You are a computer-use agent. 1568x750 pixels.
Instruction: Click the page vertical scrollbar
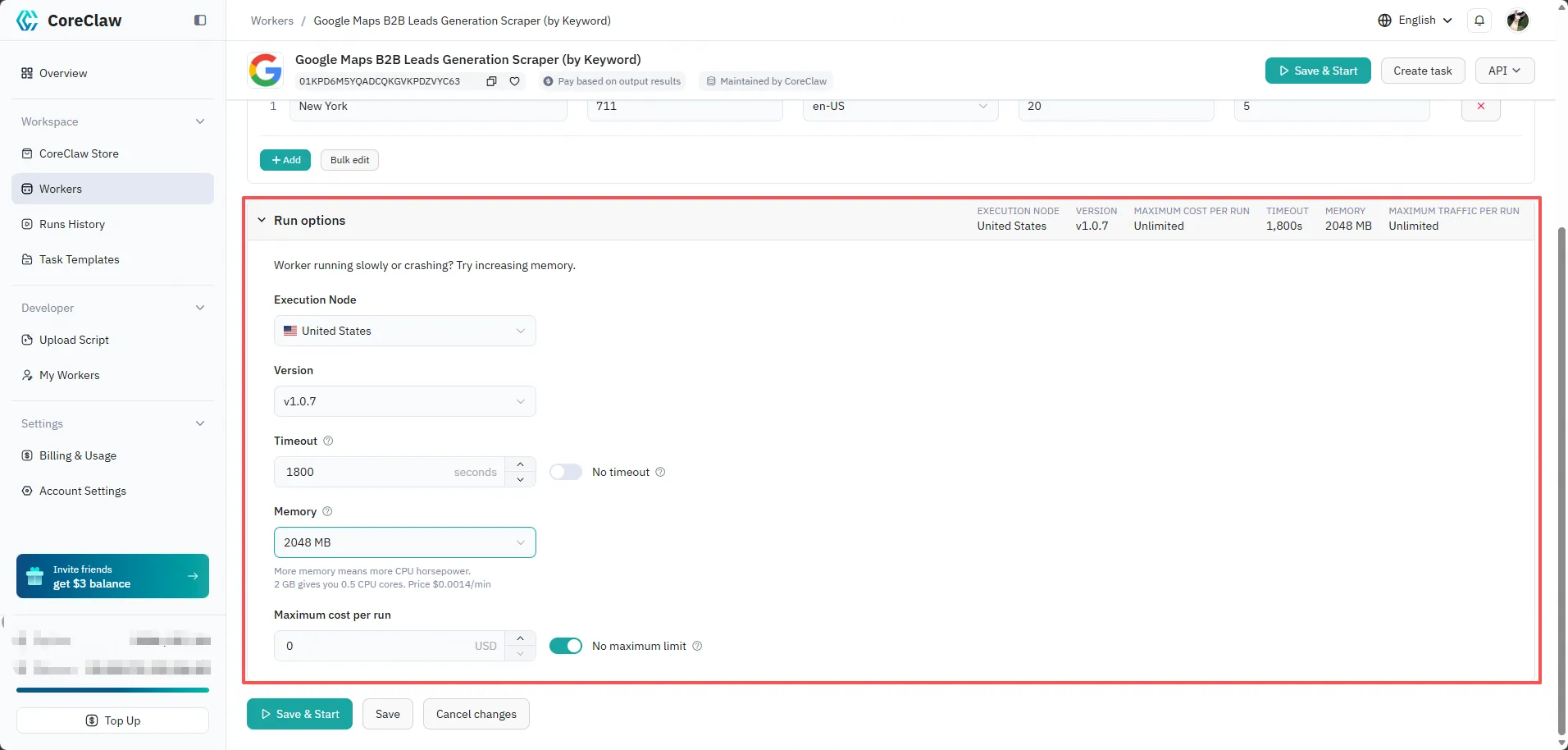point(1561,482)
